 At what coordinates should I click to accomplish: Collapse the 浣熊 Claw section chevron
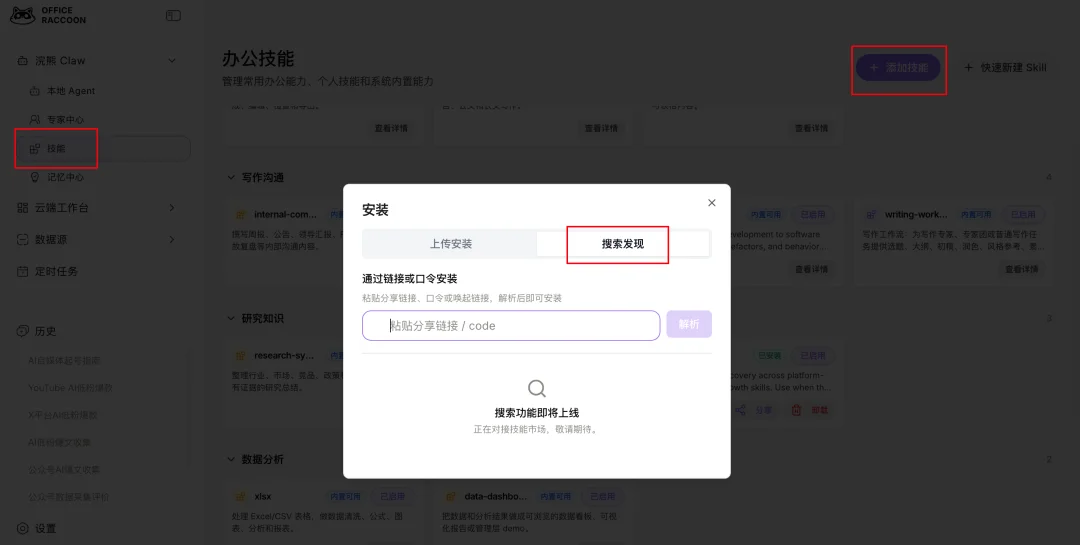[172, 61]
